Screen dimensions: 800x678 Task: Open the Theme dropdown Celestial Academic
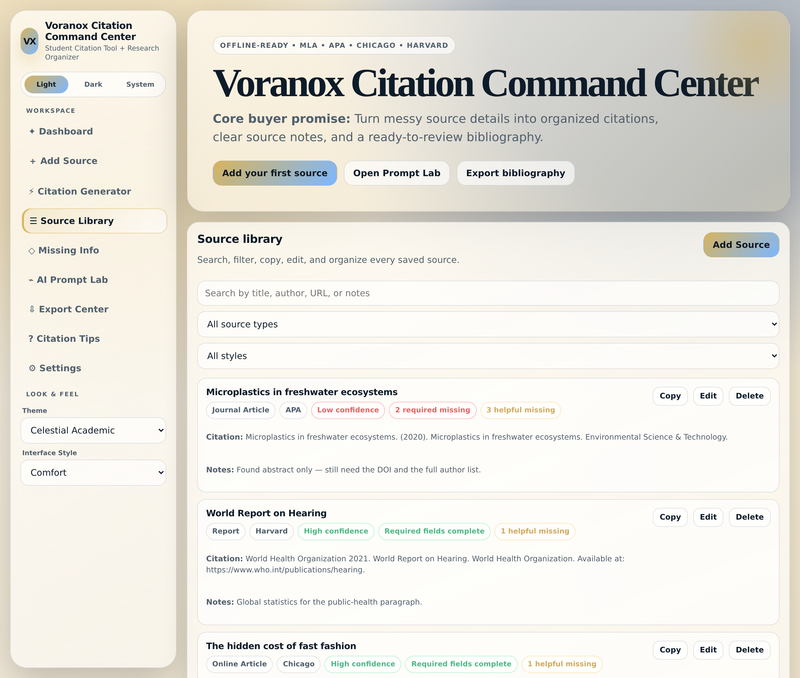click(x=93, y=431)
